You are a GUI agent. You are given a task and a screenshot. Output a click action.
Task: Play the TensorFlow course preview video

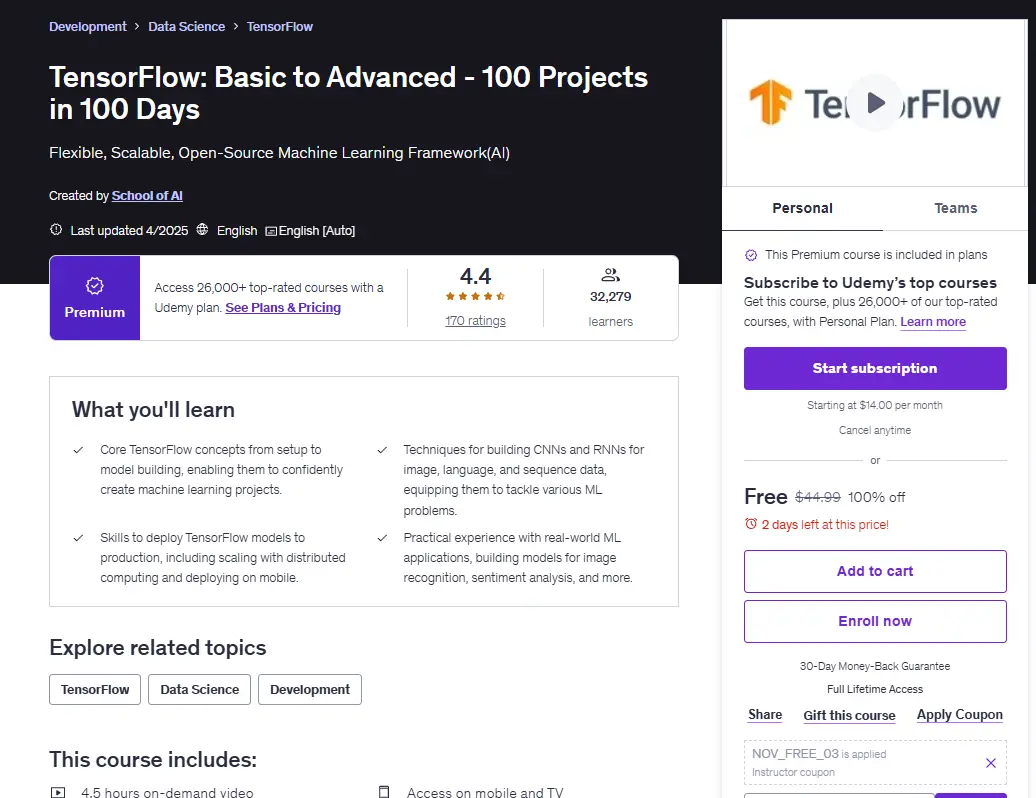tap(875, 103)
